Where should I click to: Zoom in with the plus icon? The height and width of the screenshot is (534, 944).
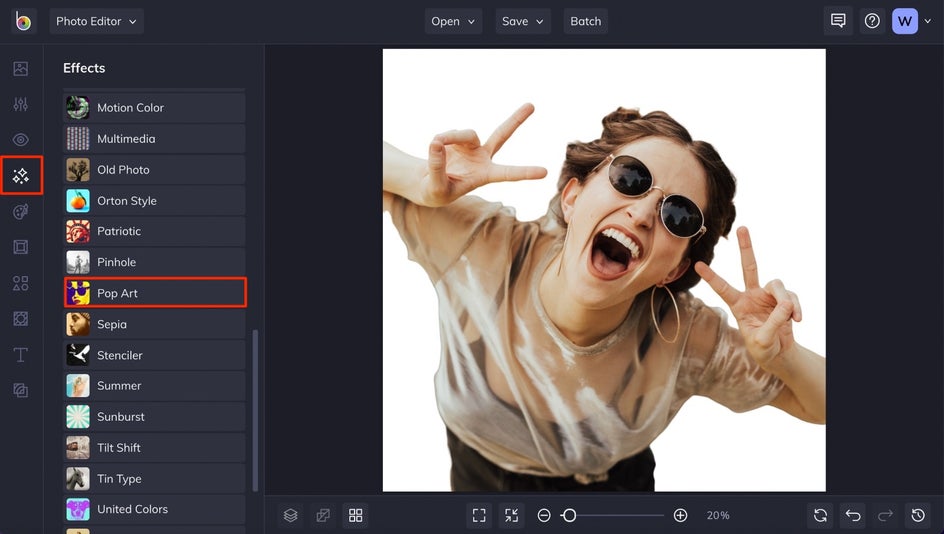(x=680, y=515)
